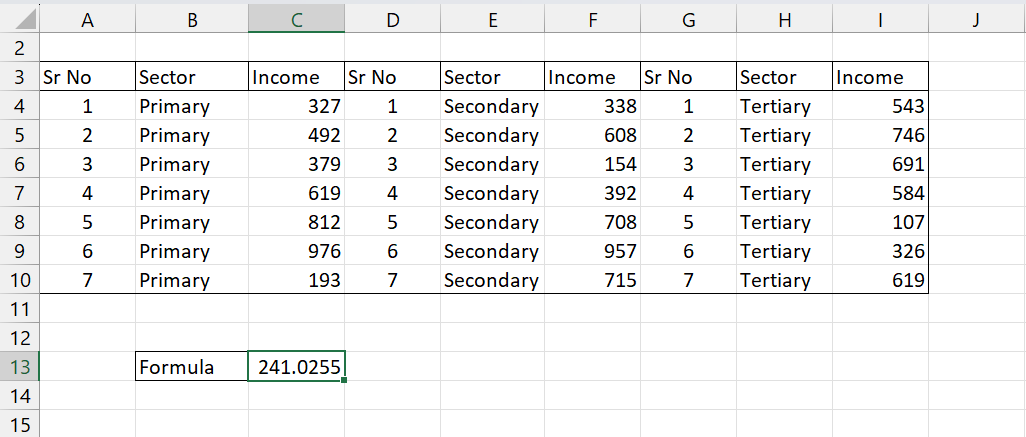Viewport: 1026px width, 437px height.
Task: Click the Sr No header in column A
Action: (87, 77)
